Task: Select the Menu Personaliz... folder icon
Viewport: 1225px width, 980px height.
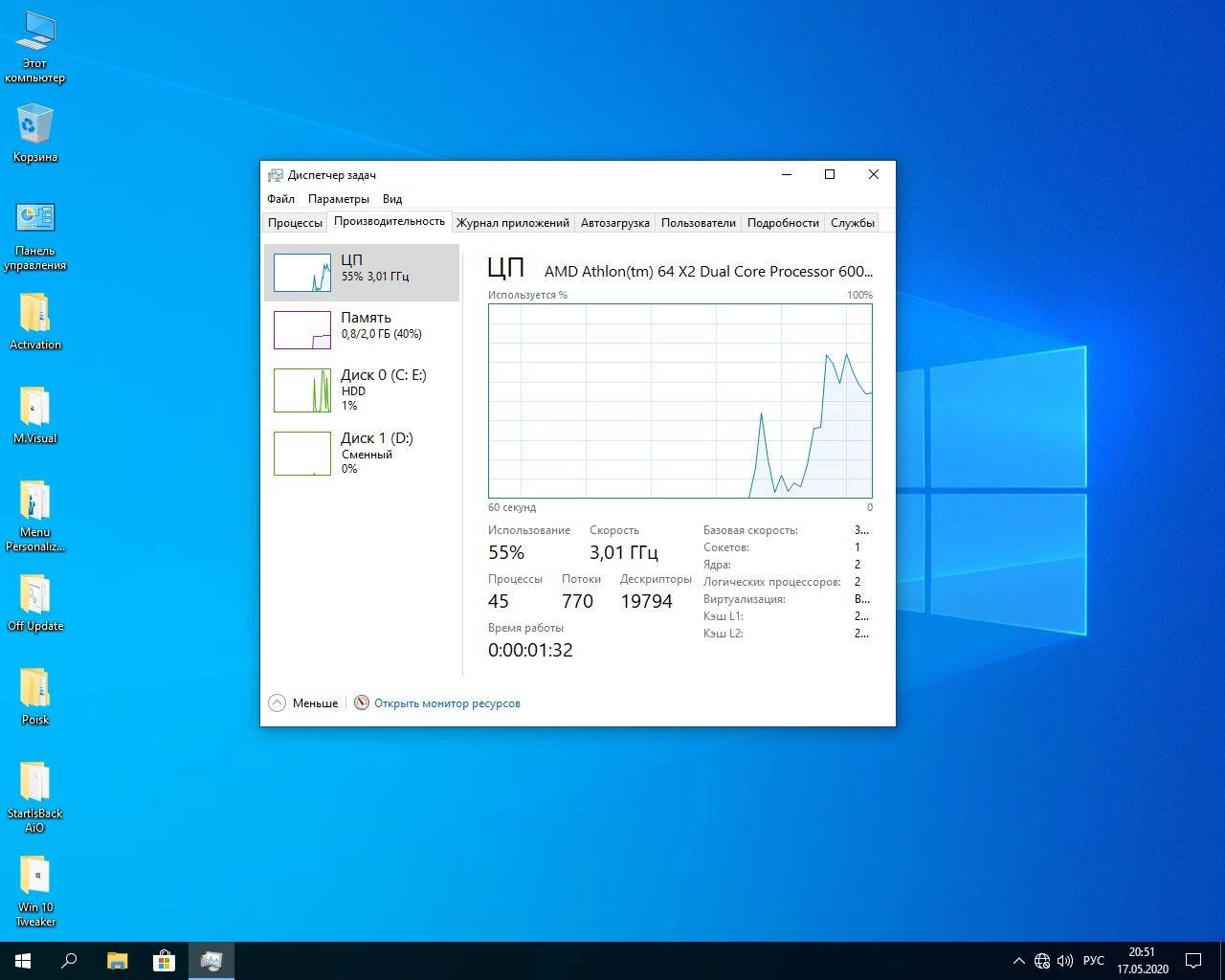Action: pos(34,517)
